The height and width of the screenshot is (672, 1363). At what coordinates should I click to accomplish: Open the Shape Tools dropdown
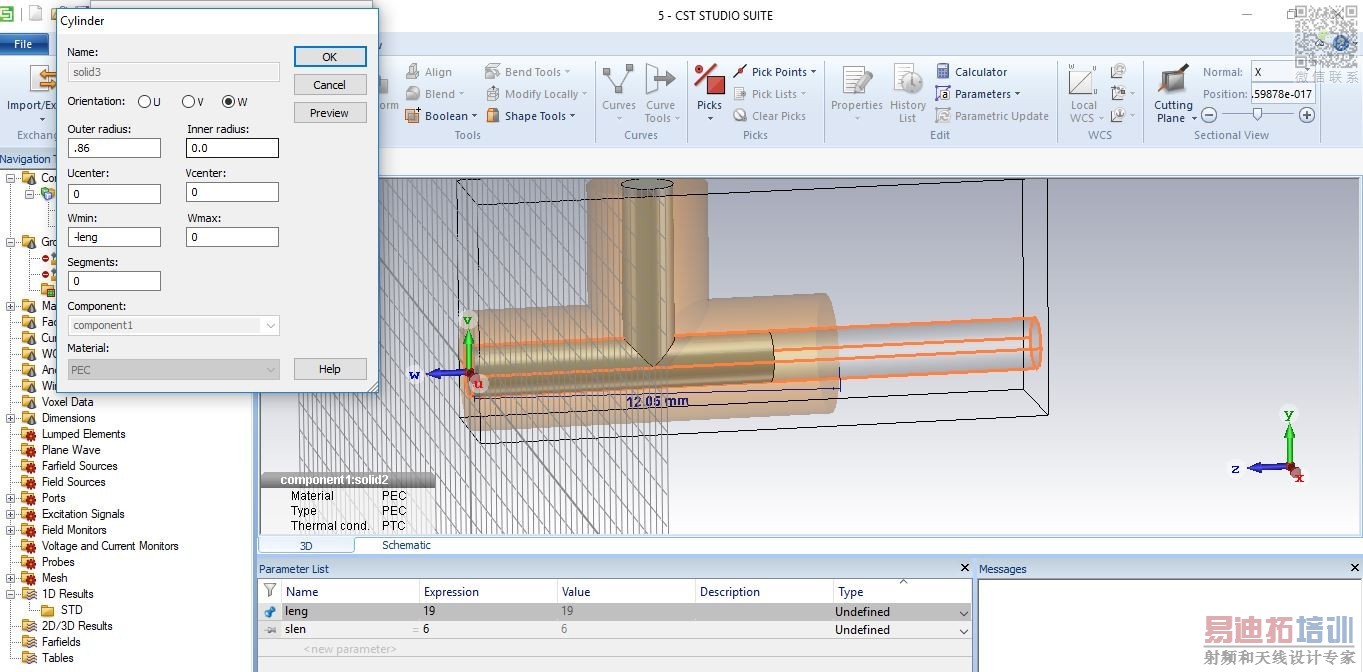click(x=532, y=116)
